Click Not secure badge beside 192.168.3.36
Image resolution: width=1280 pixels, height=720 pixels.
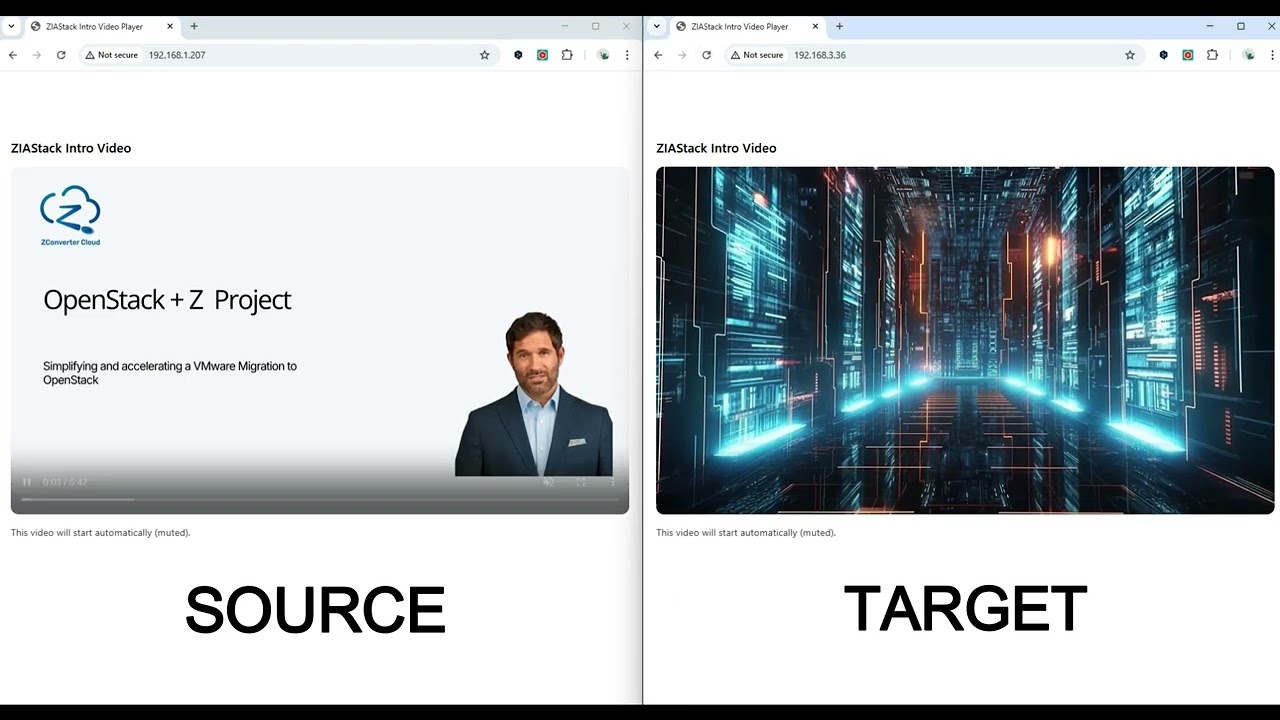(757, 55)
